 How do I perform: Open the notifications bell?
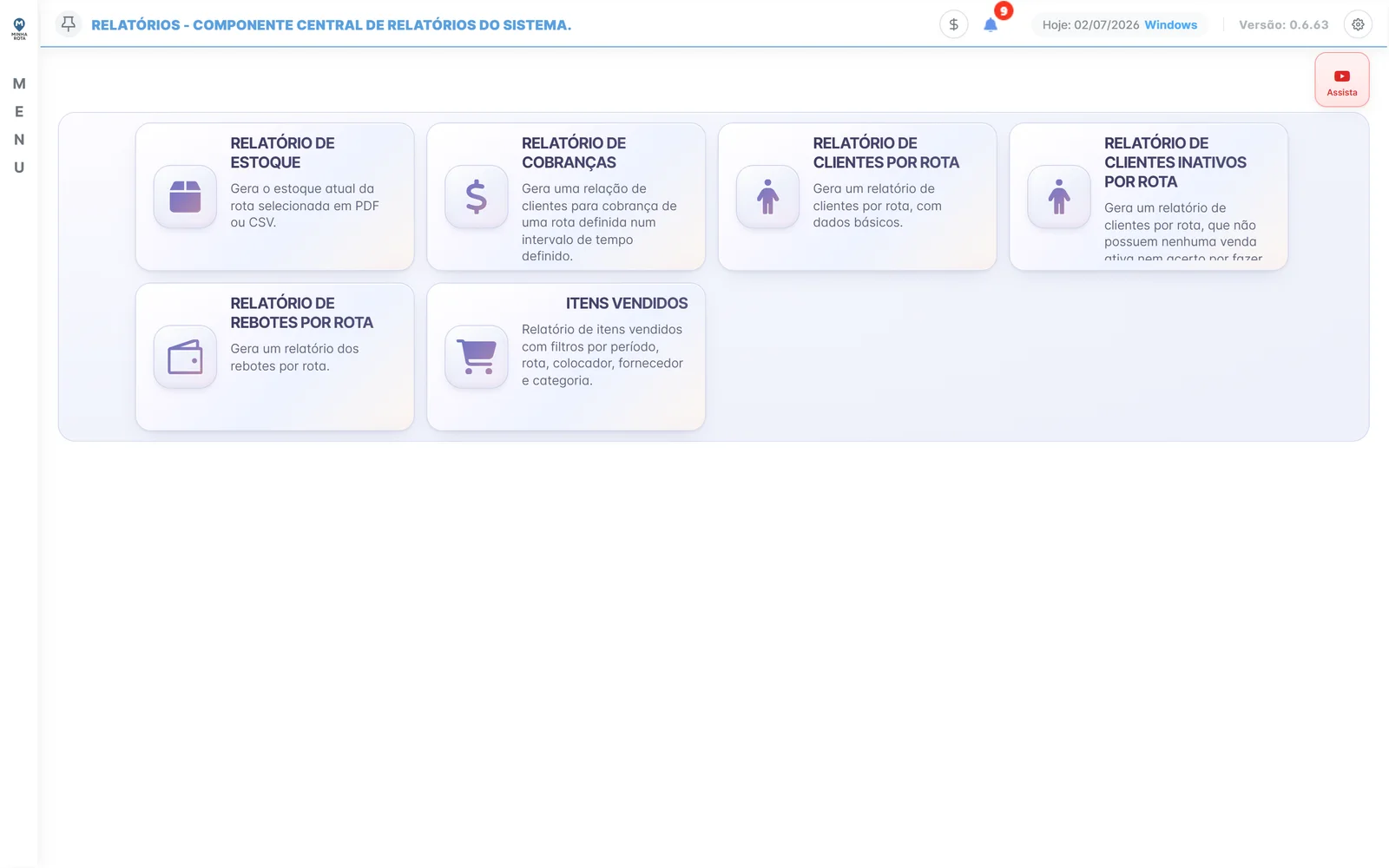(x=991, y=25)
